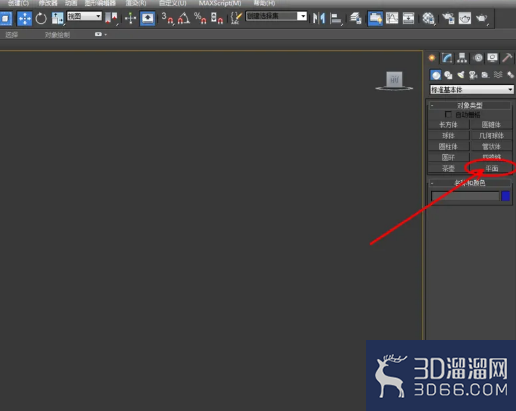The image size is (516, 411).
Task: Click the 圆柱体 button
Action: coord(448,146)
